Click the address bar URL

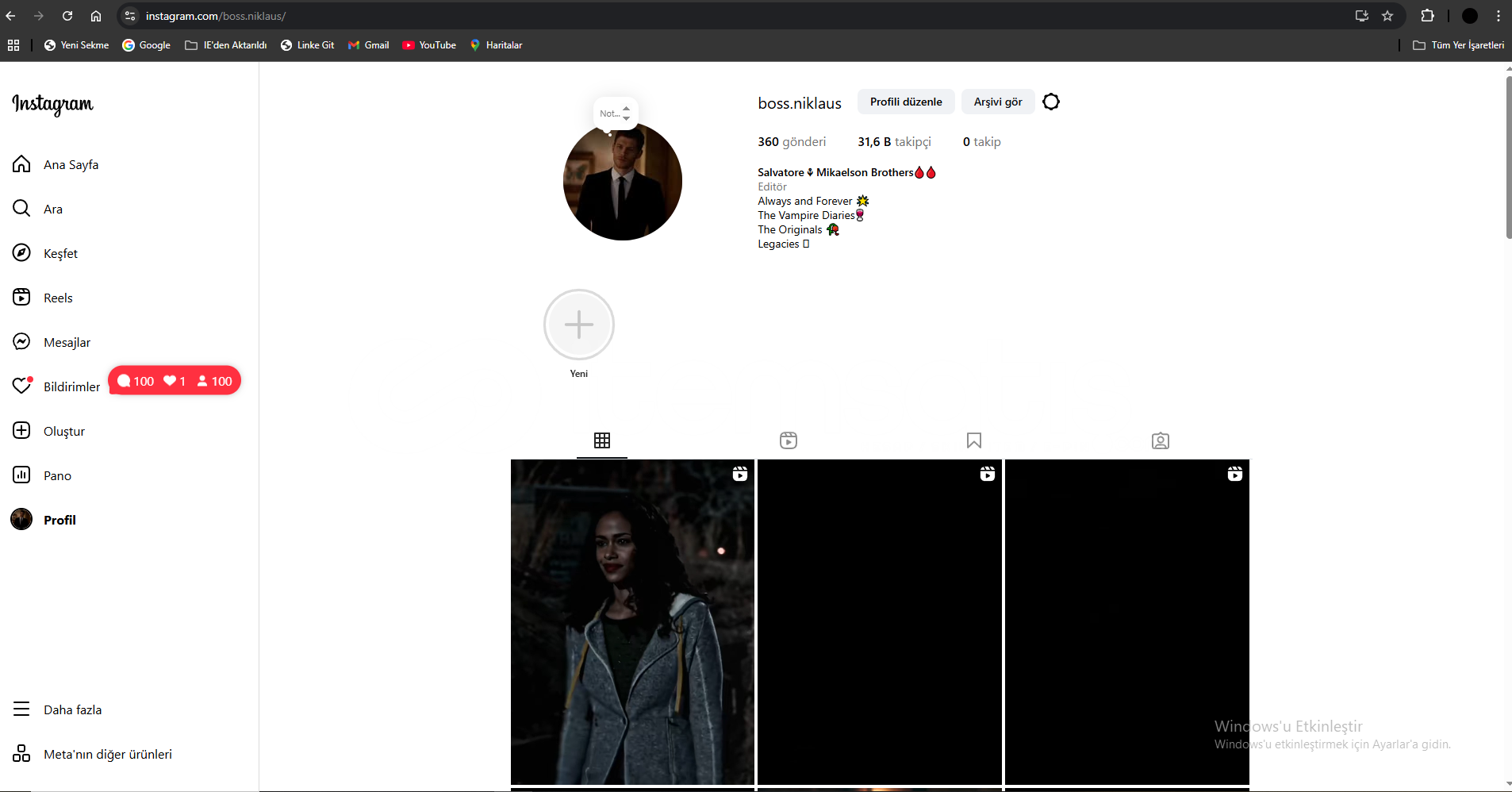[x=216, y=16]
